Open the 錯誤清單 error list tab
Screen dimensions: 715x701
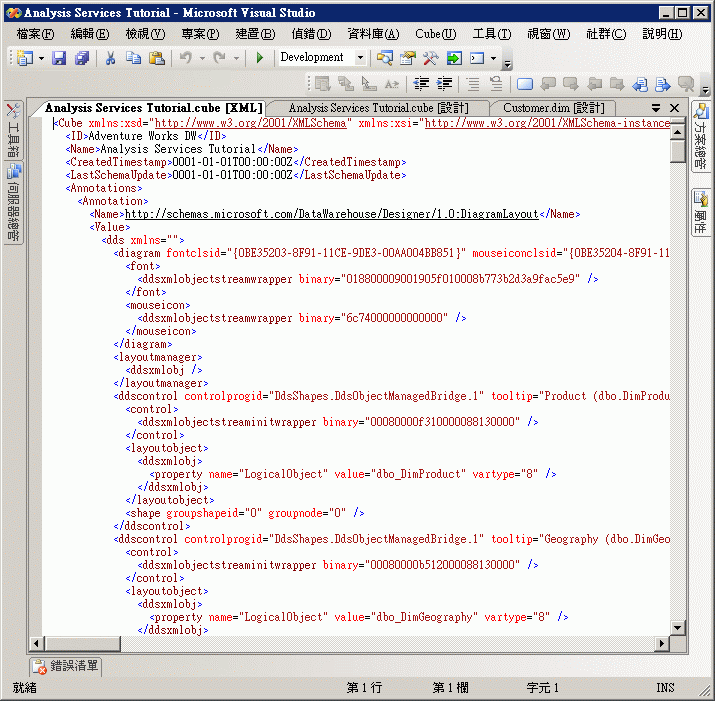66,666
